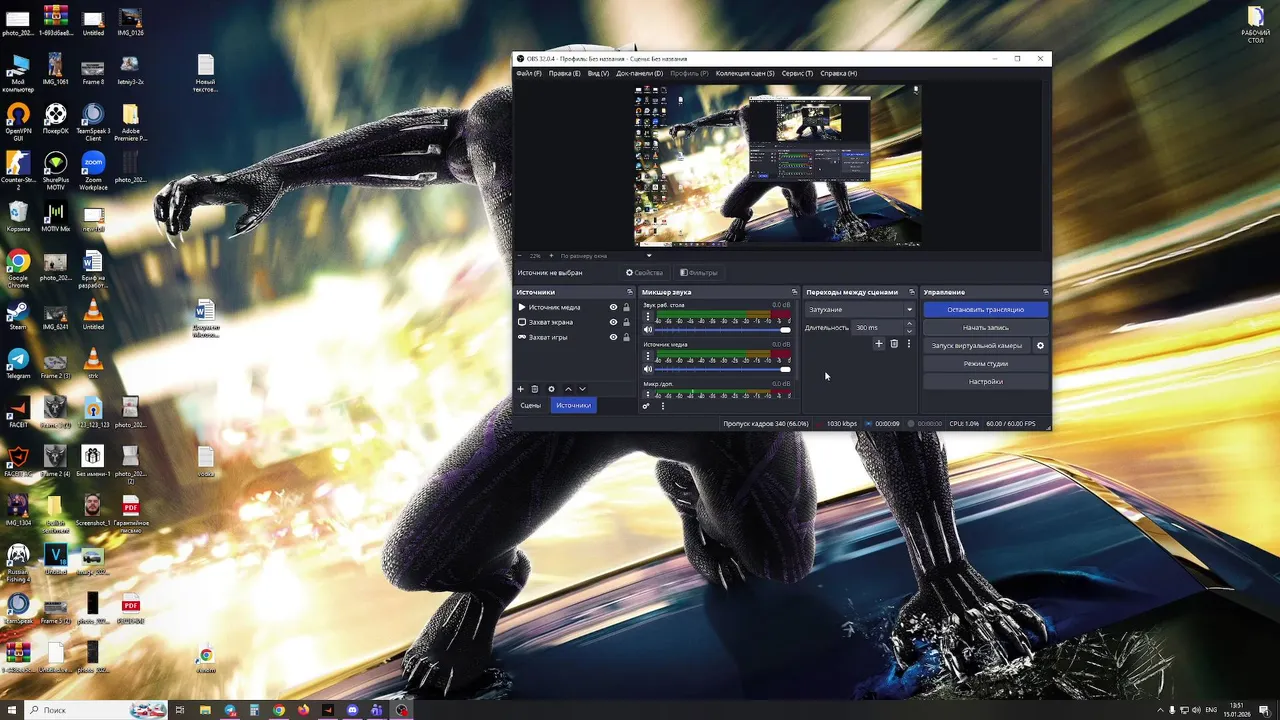Click the Свойства source button

coord(645,273)
